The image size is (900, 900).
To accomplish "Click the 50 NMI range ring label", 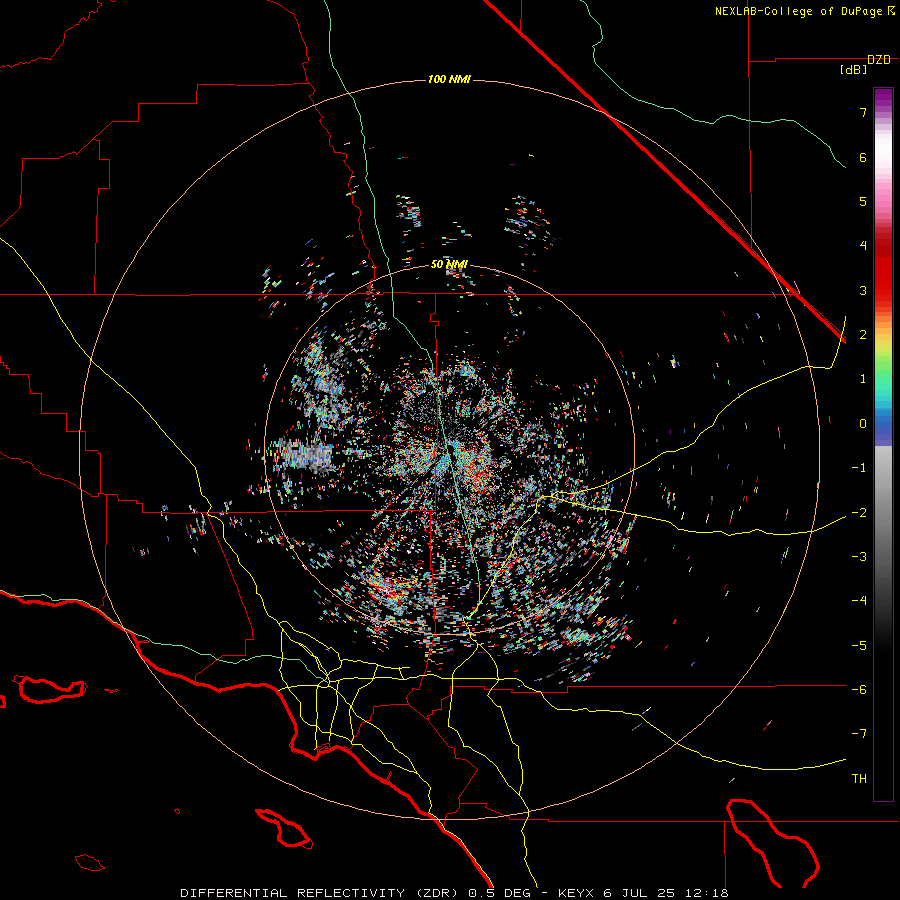I will click(449, 264).
